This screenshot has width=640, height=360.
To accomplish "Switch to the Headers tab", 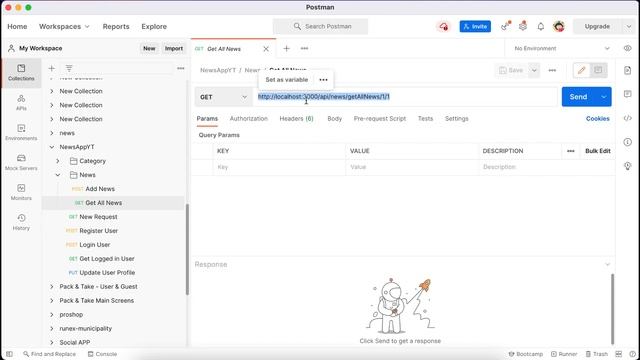I will point(296,119).
